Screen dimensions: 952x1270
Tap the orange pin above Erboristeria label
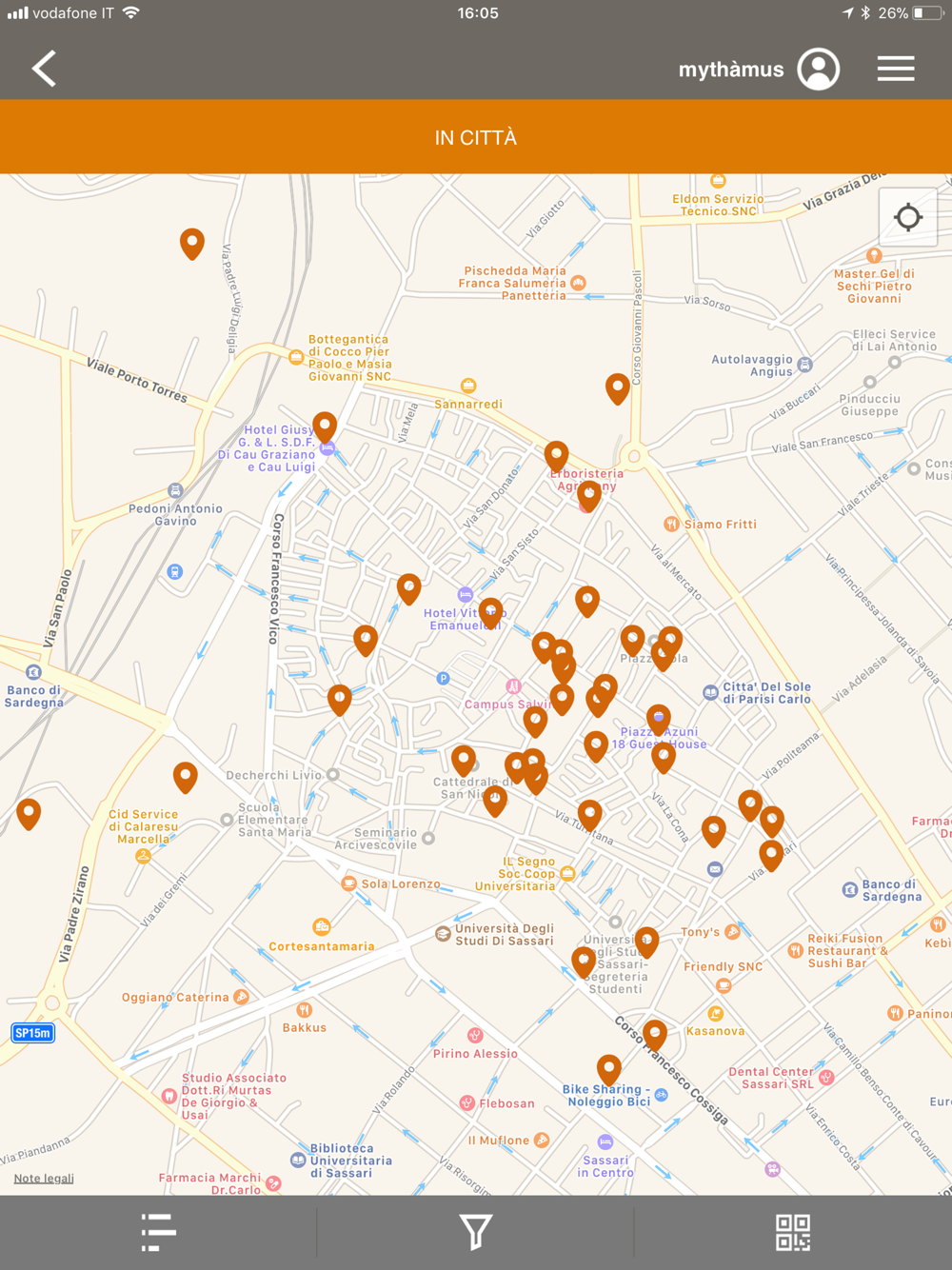557,457
